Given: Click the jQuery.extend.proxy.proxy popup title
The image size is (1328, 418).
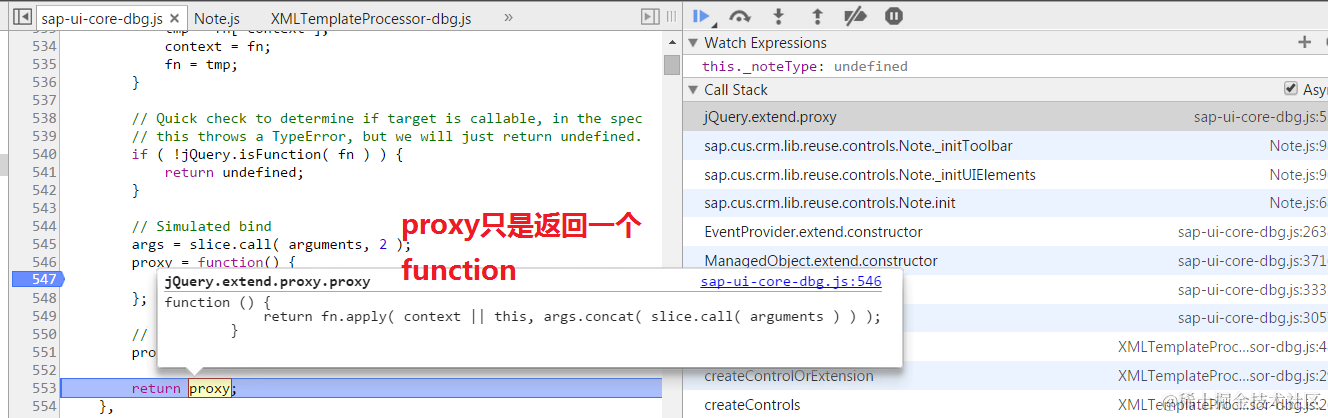Looking at the screenshot, I should click(x=267, y=282).
